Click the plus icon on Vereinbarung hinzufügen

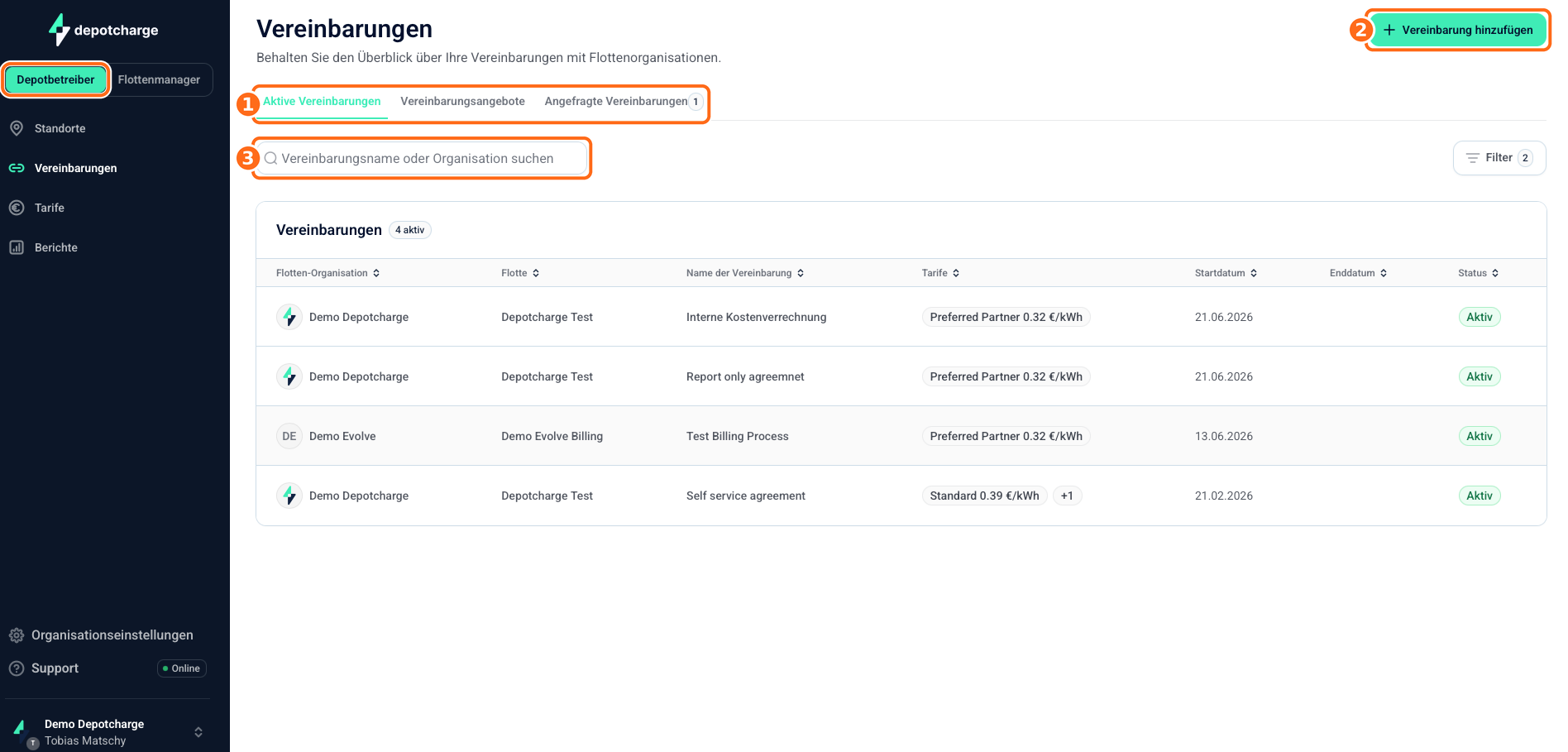tap(1389, 30)
